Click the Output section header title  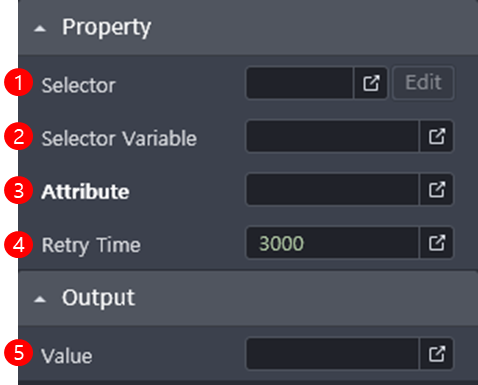[99, 298]
